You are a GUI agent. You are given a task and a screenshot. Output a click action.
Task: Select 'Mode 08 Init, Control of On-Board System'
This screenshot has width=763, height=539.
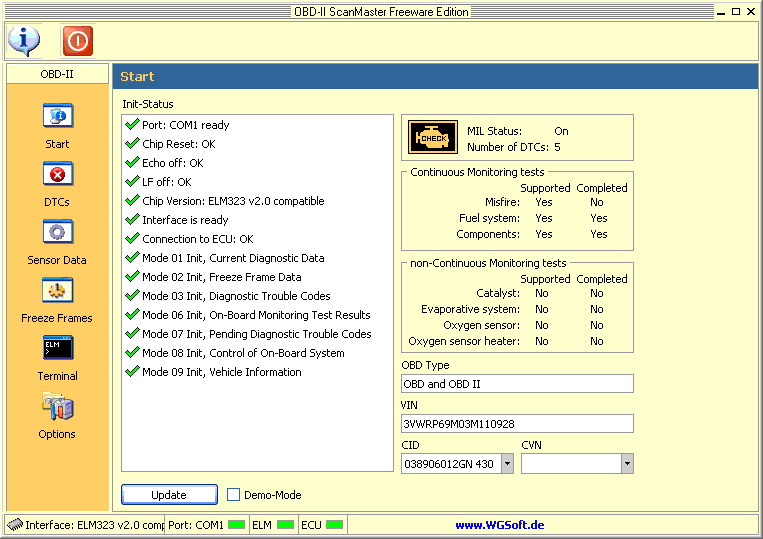coord(243,353)
